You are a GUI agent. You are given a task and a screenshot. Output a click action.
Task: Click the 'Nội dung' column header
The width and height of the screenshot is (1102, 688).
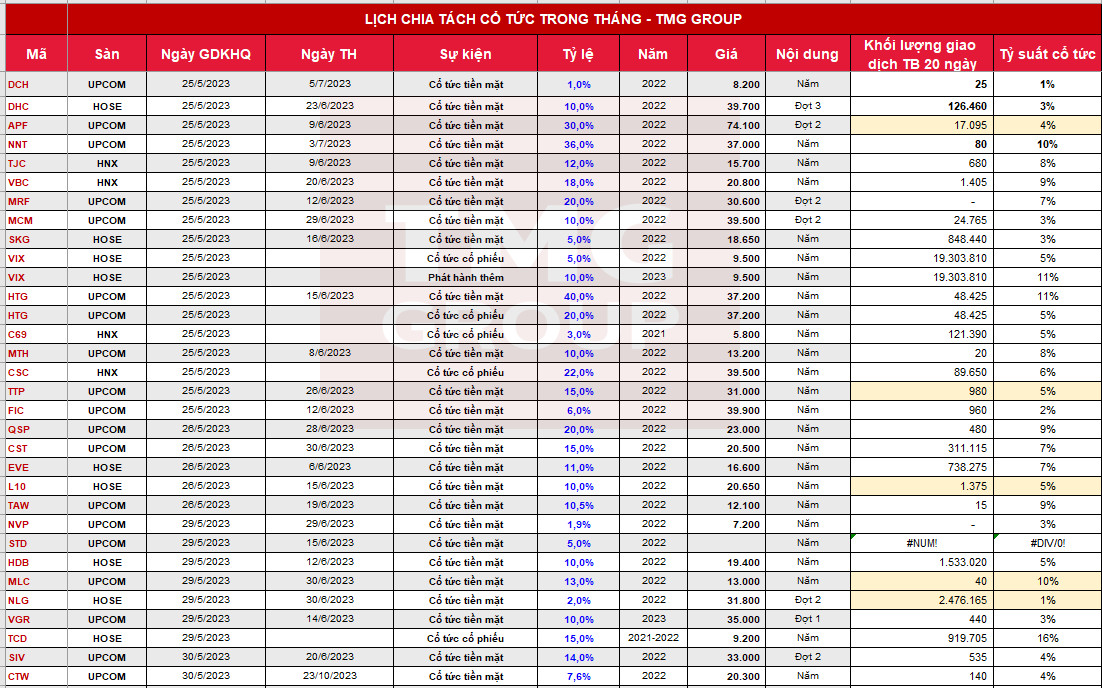pos(808,54)
